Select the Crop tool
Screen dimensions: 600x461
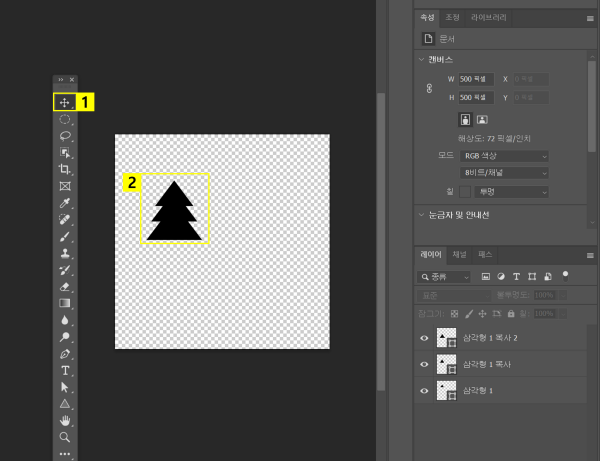tap(65, 169)
